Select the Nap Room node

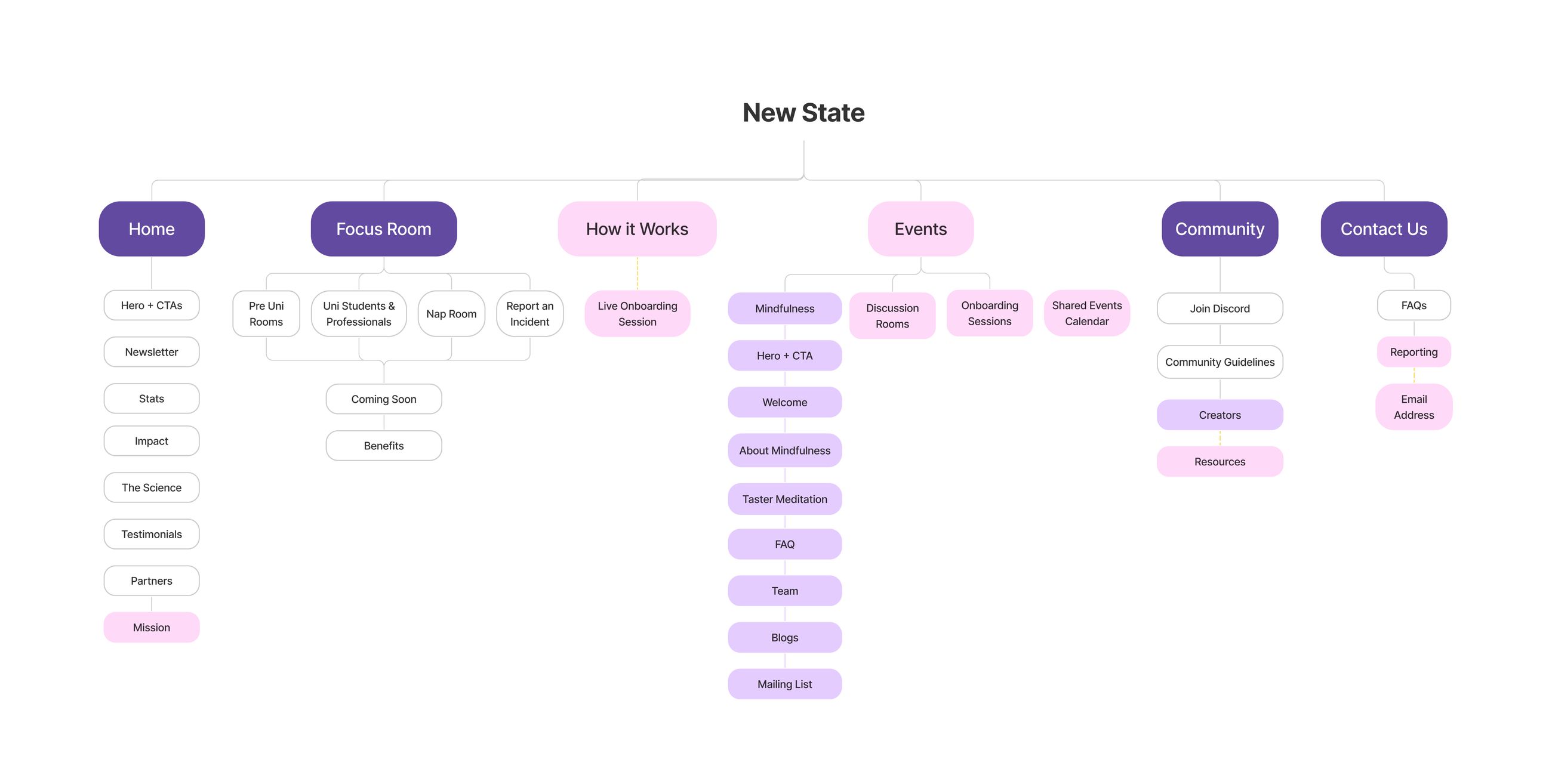[x=451, y=314]
